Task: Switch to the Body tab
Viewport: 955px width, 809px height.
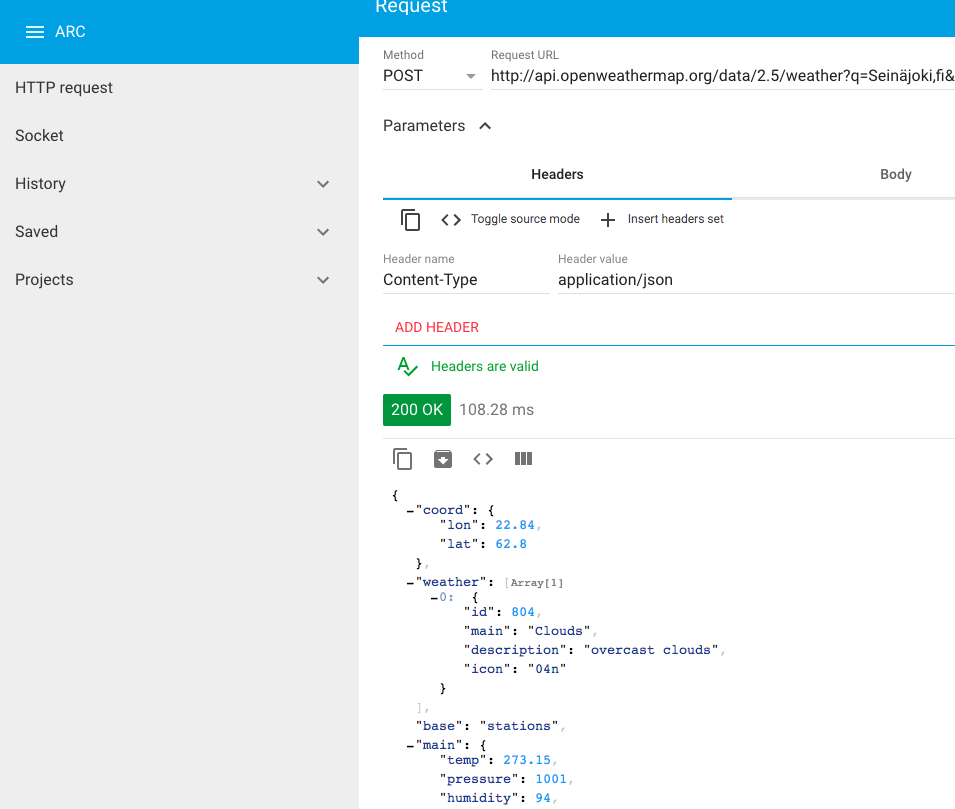Action: click(895, 174)
